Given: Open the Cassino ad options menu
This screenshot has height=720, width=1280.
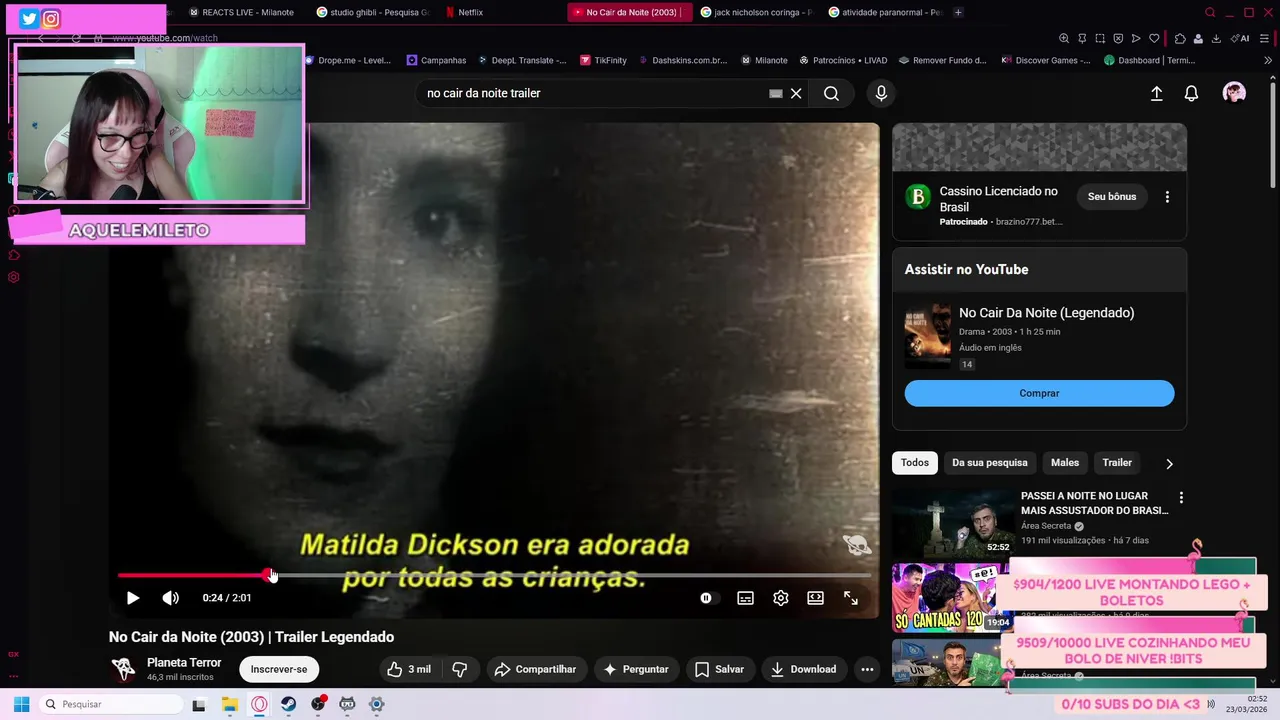Looking at the screenshot, I should [x=1167, y=197].
